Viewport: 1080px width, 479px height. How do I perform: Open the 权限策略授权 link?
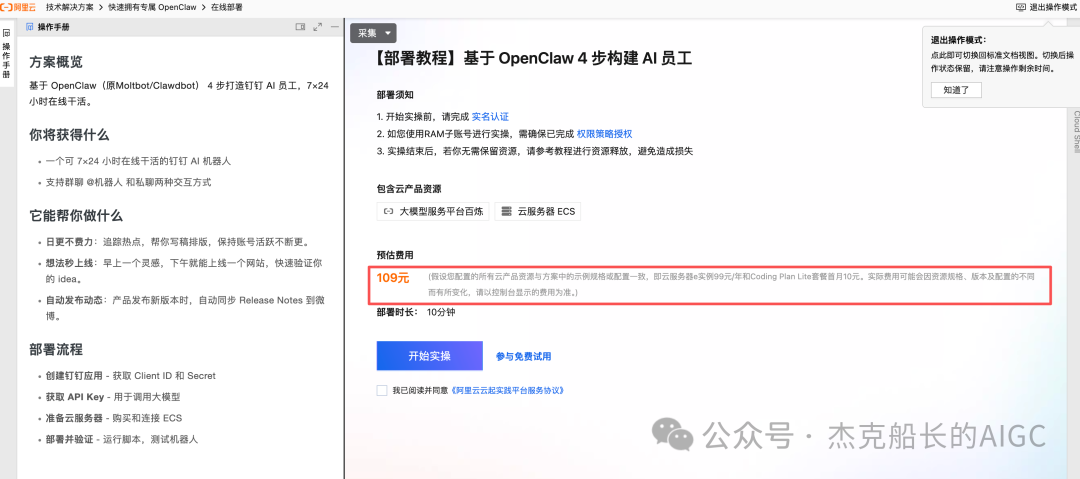pos(604,134)
